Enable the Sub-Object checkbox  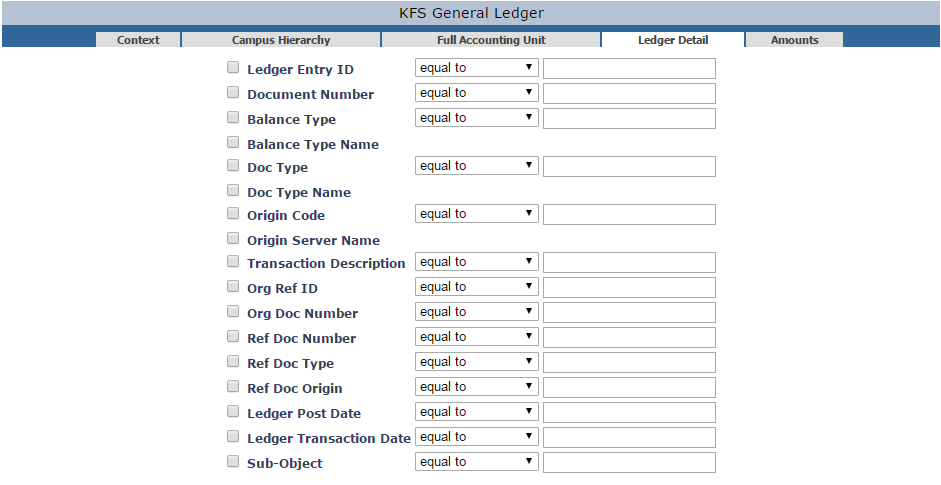click(233, 462)
